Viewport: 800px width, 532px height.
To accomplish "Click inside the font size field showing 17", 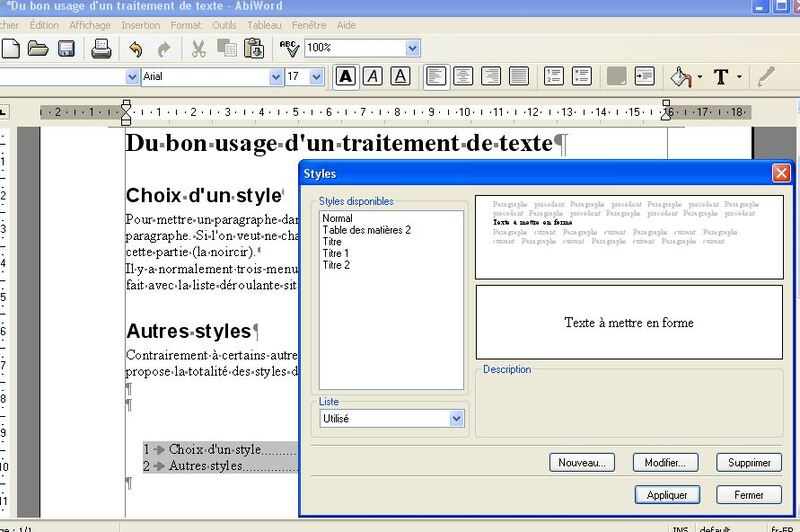I will (x=297, y=77).
